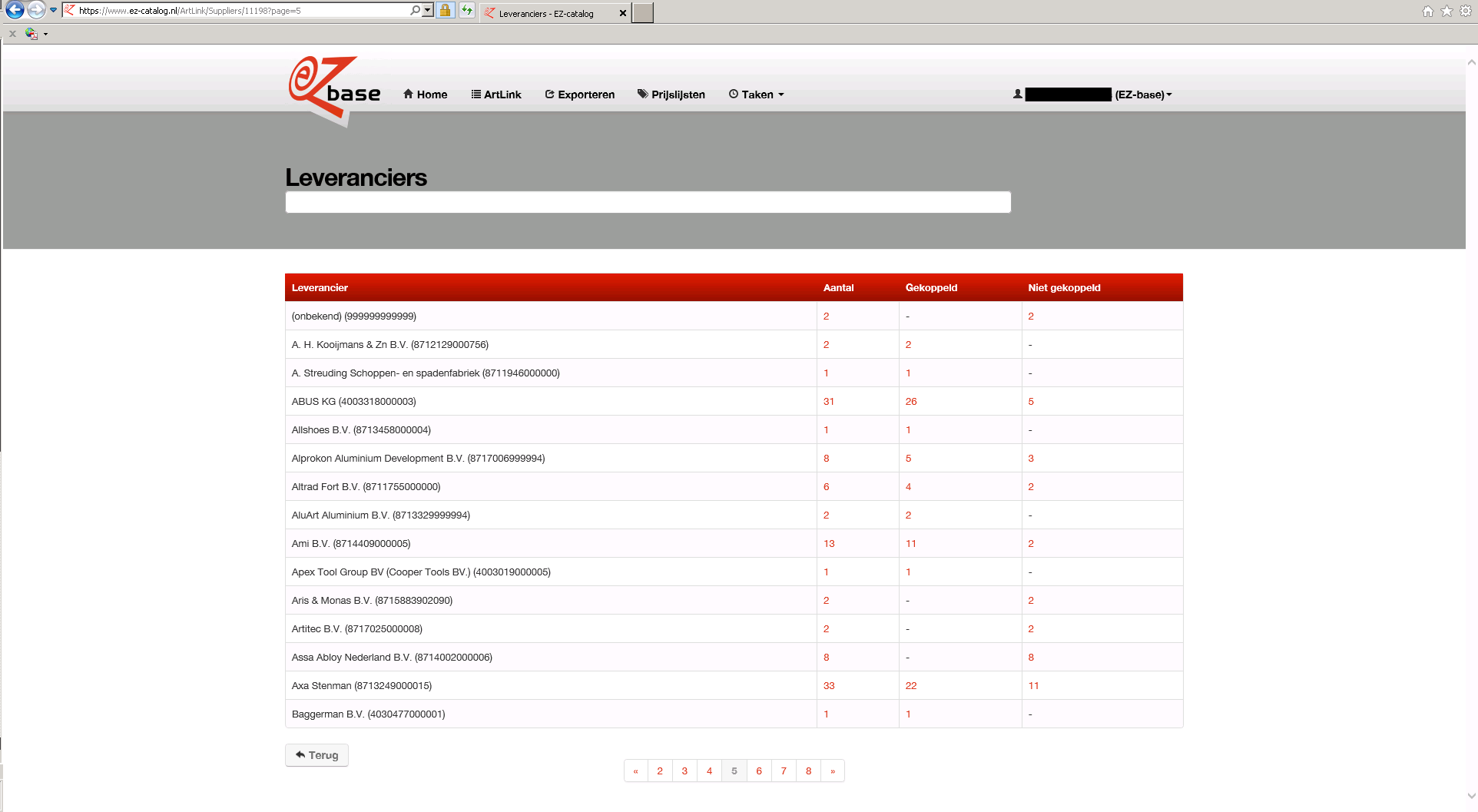Click the search magnifier in address bar
This screenshot has width=1478, height=812.
coord(415,10)
